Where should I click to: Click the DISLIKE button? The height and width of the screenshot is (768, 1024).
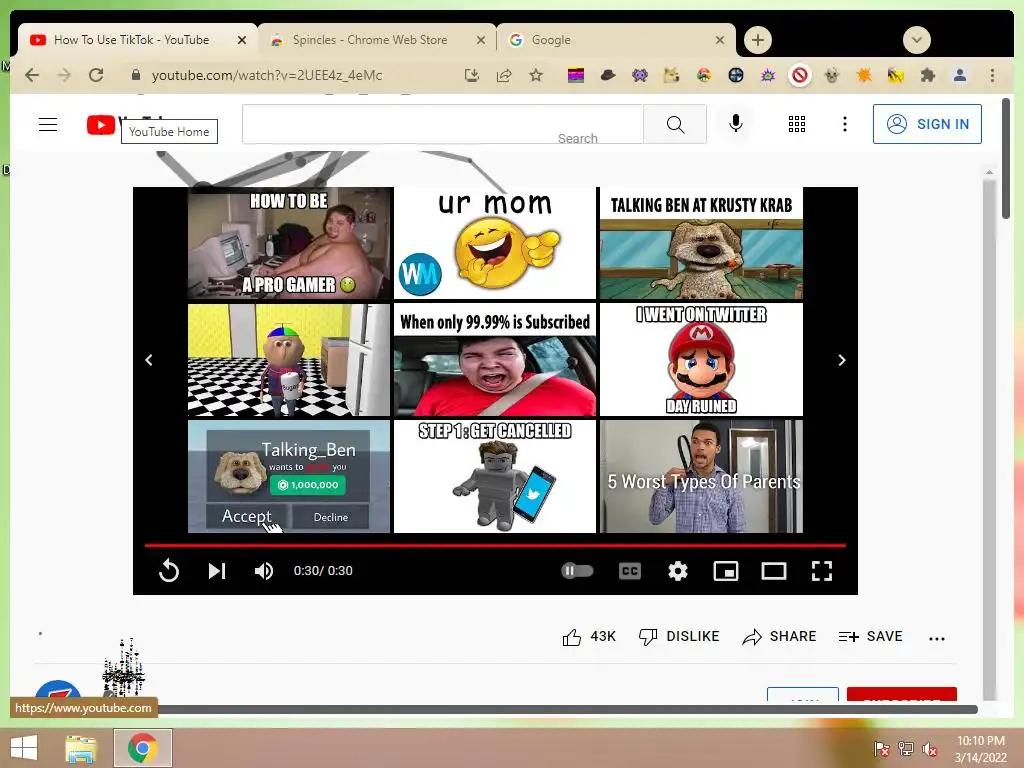(x=679, y=637)
